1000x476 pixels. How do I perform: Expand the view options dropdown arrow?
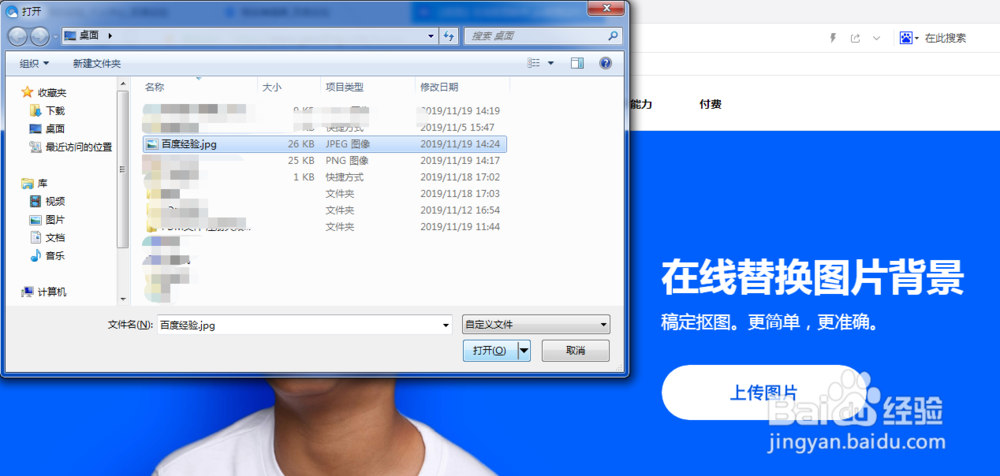(x=551, y=63)
